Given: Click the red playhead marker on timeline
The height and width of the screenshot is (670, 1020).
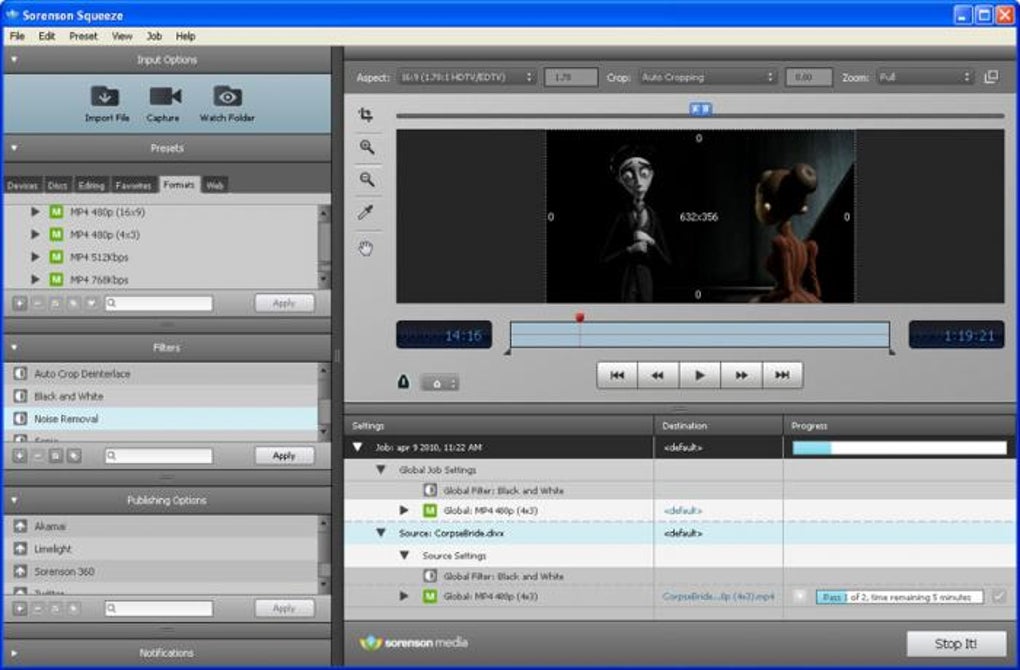Looking at the screenshot, I should (580, 317).
